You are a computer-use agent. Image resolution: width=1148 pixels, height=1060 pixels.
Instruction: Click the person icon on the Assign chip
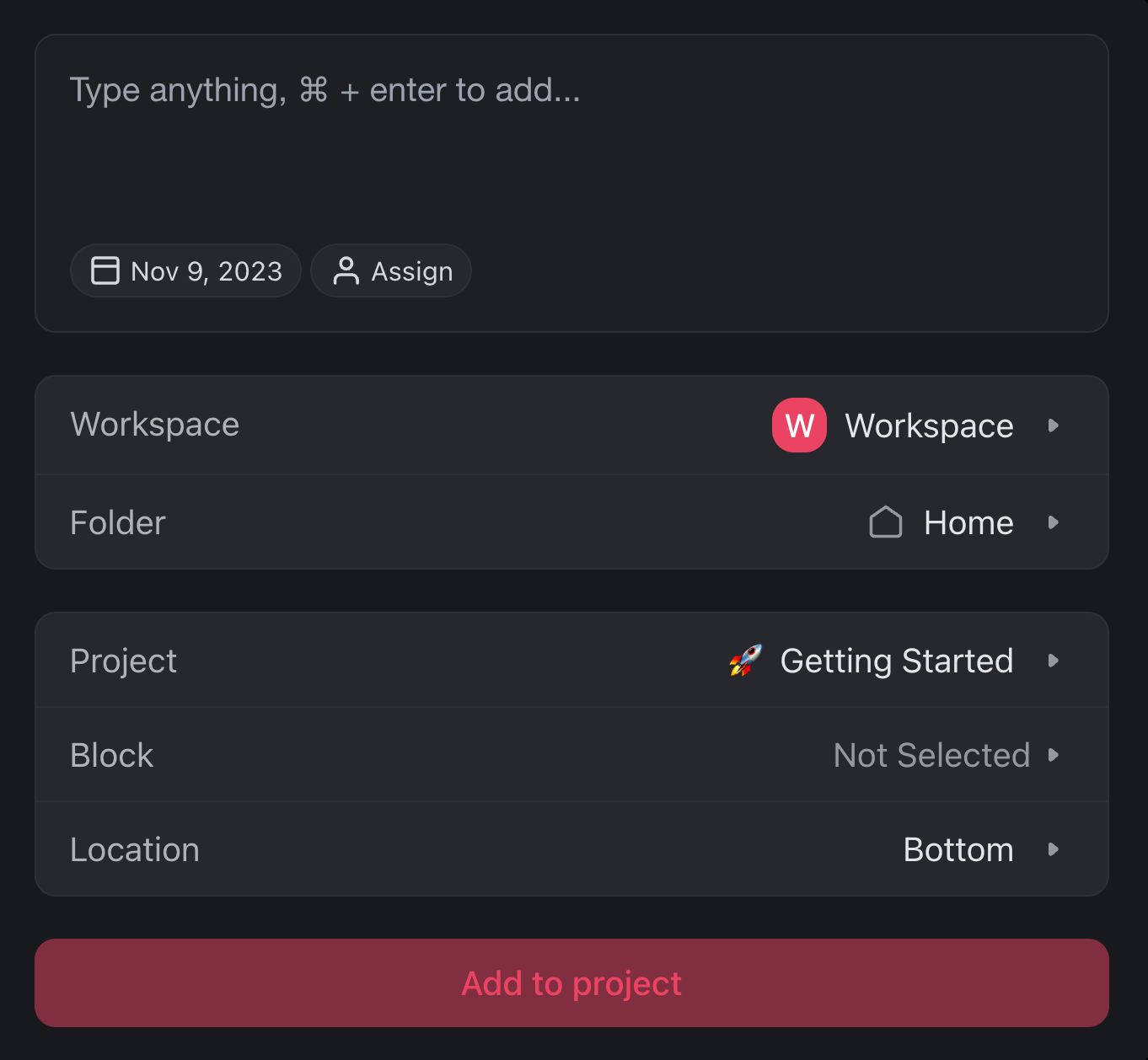click(346, 270)
